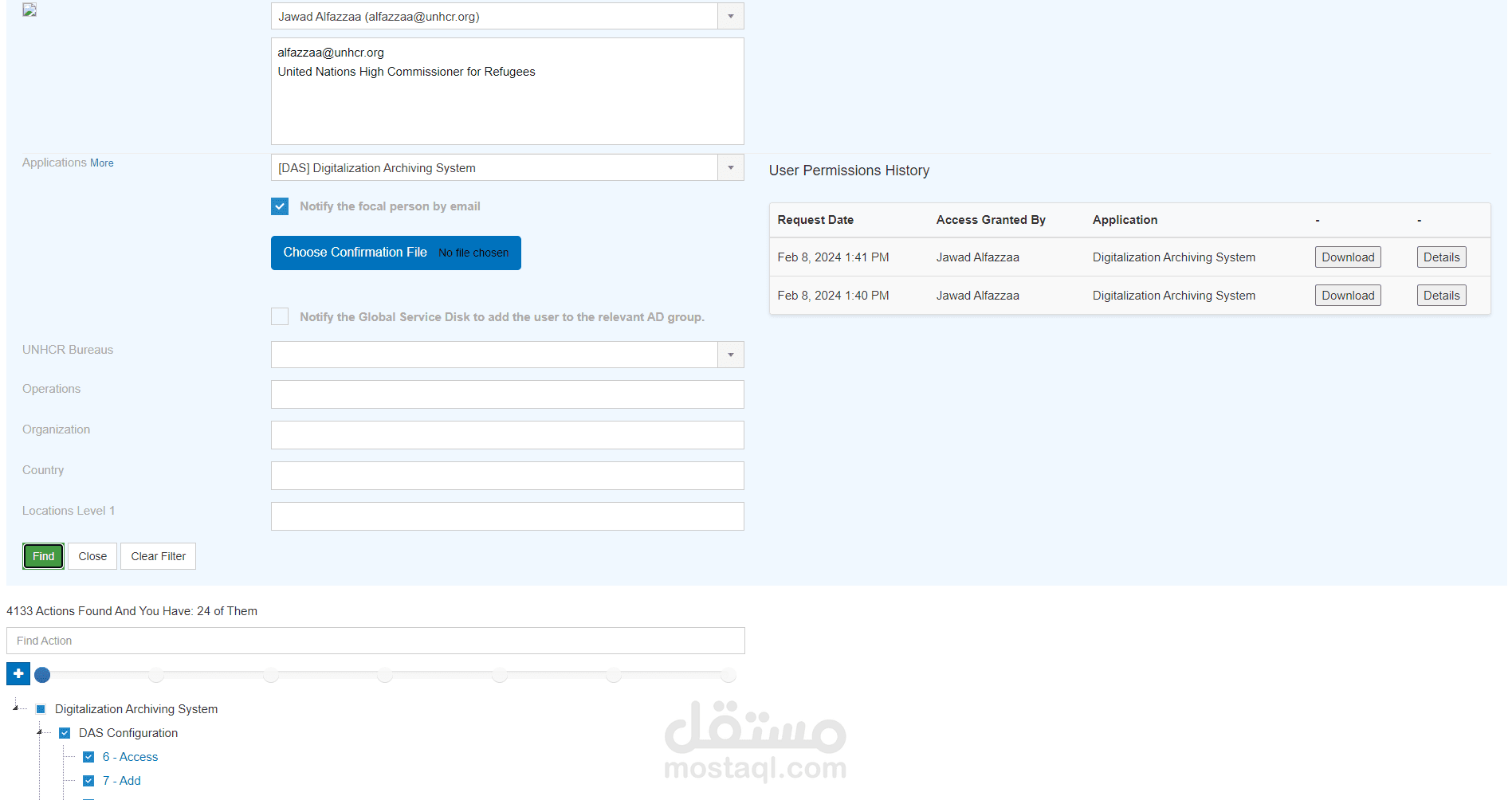
Task: Click the Clear Filter button
Action: click(159, 556)
